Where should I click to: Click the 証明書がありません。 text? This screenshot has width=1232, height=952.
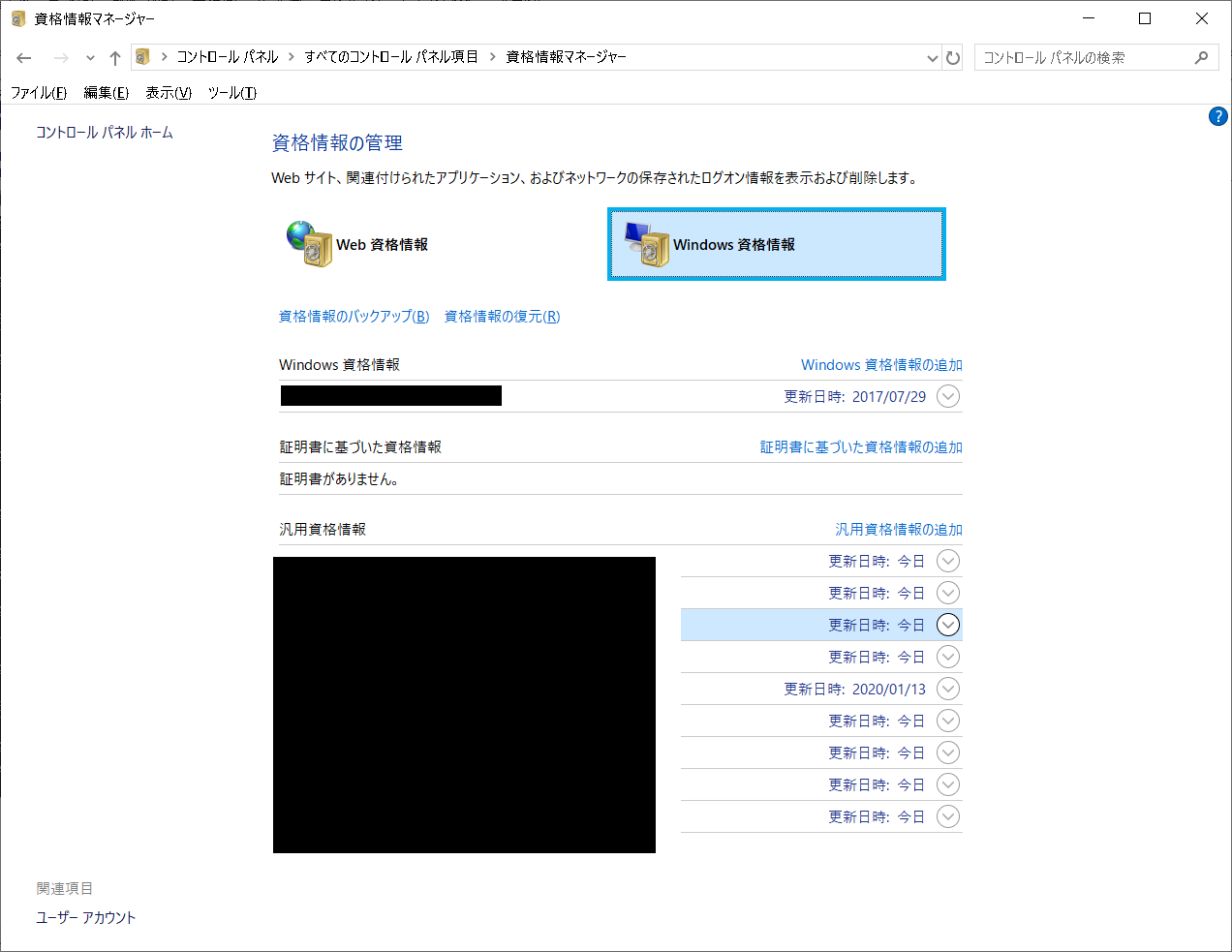[339, 479]
